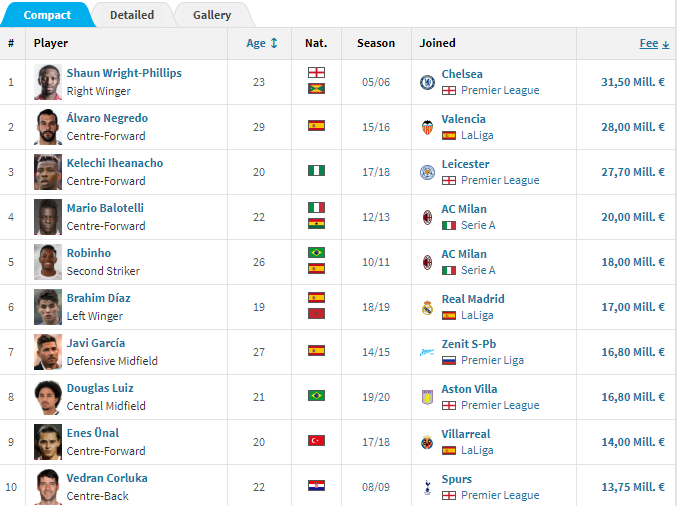The height and width of the screenshot is (506, 677).
Task: Click the Villarreal club crest icon
Action: coord(427,442)
